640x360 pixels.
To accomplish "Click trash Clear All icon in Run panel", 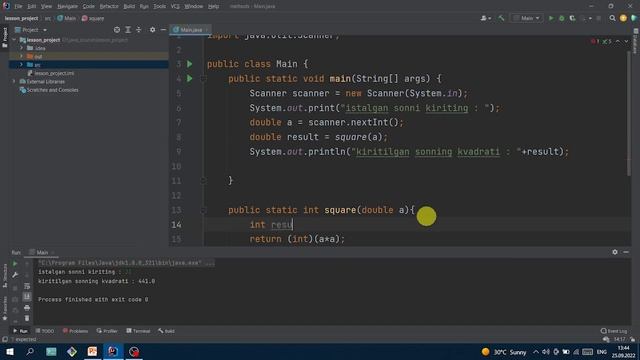I will coord(27,318).
